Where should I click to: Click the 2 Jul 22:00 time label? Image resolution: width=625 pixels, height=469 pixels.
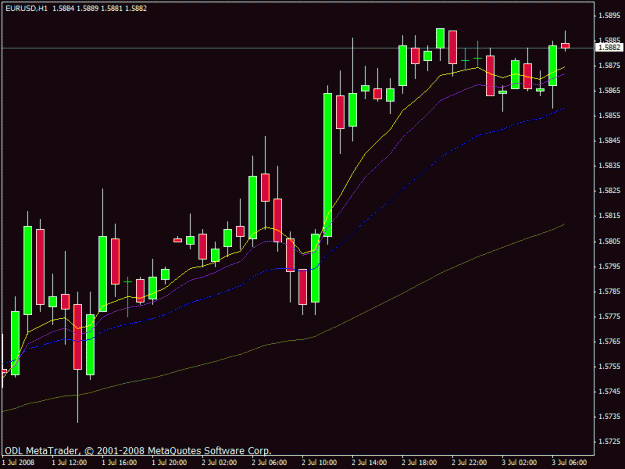pos(470,463)
